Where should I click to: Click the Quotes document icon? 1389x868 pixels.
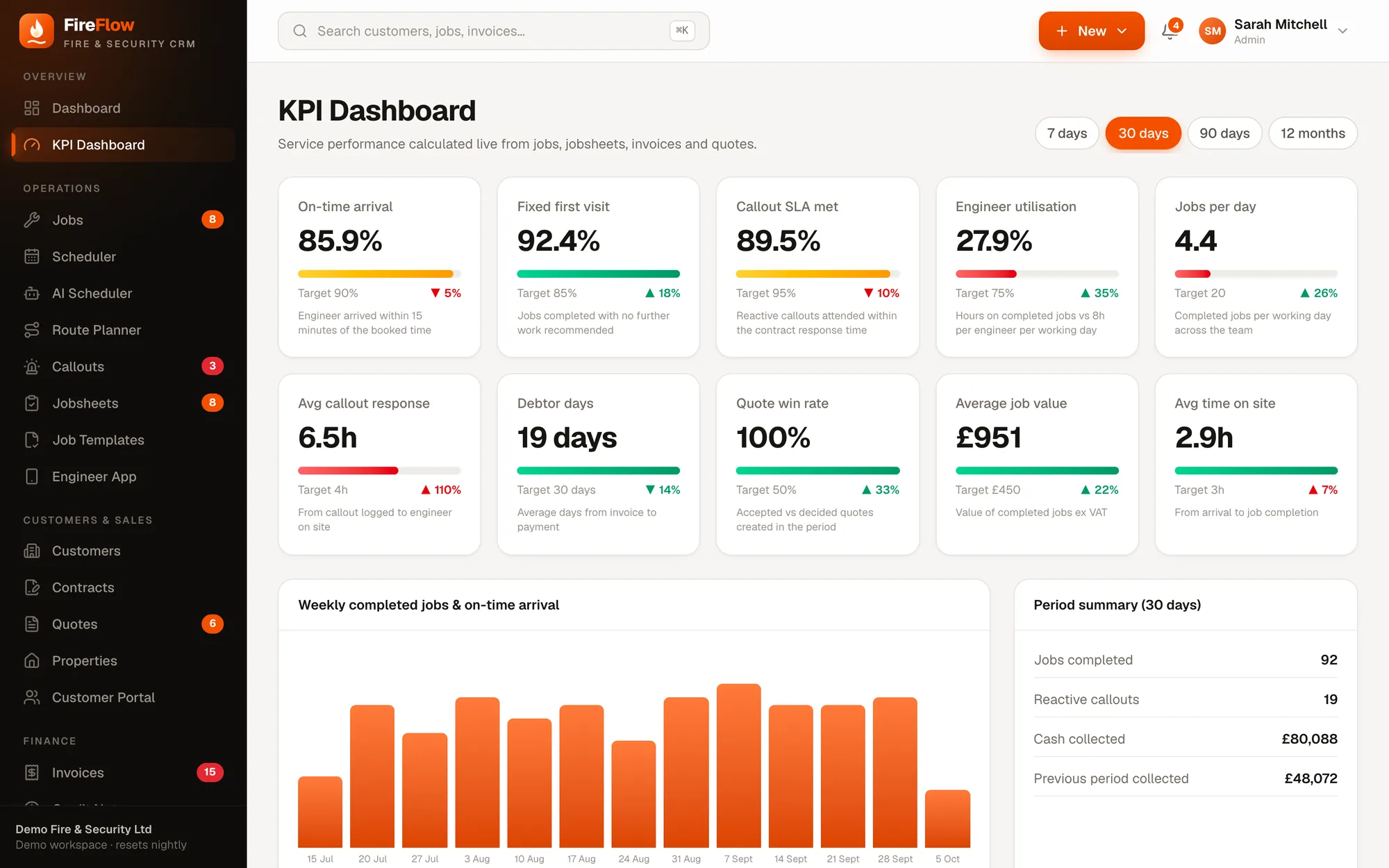(x=32, y=624)
